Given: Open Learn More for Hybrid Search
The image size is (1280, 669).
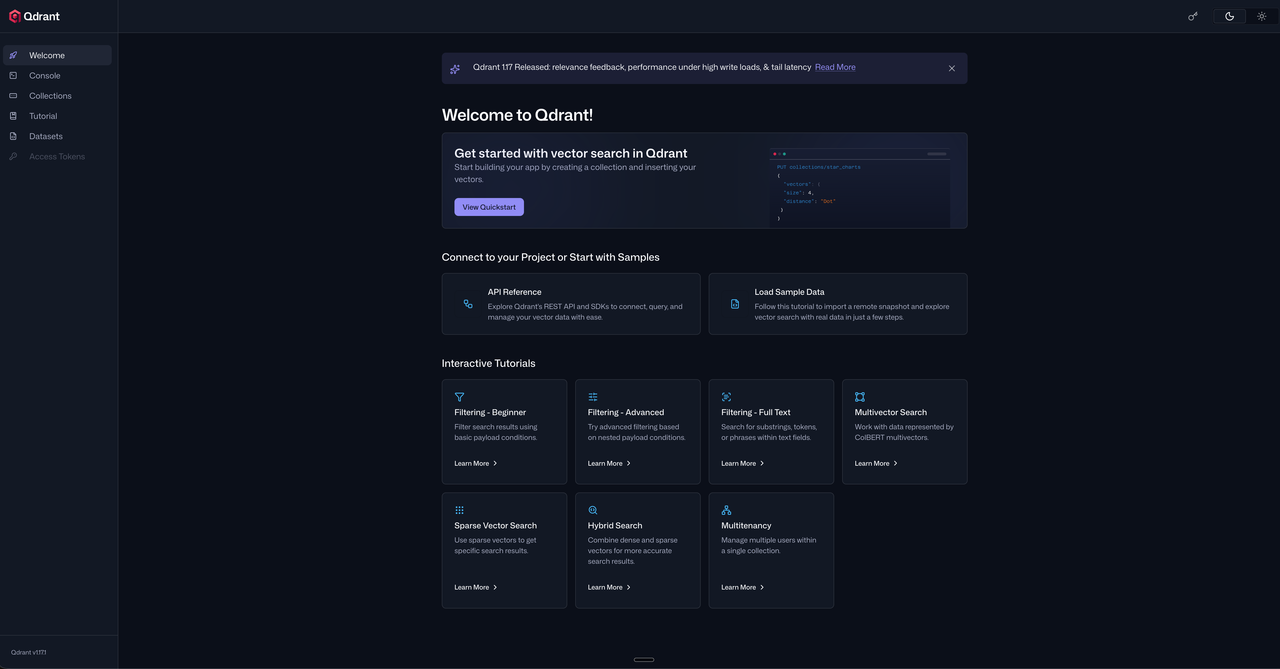Looking at the screenshot, I should pyautogui.click(x=610, y=587).
